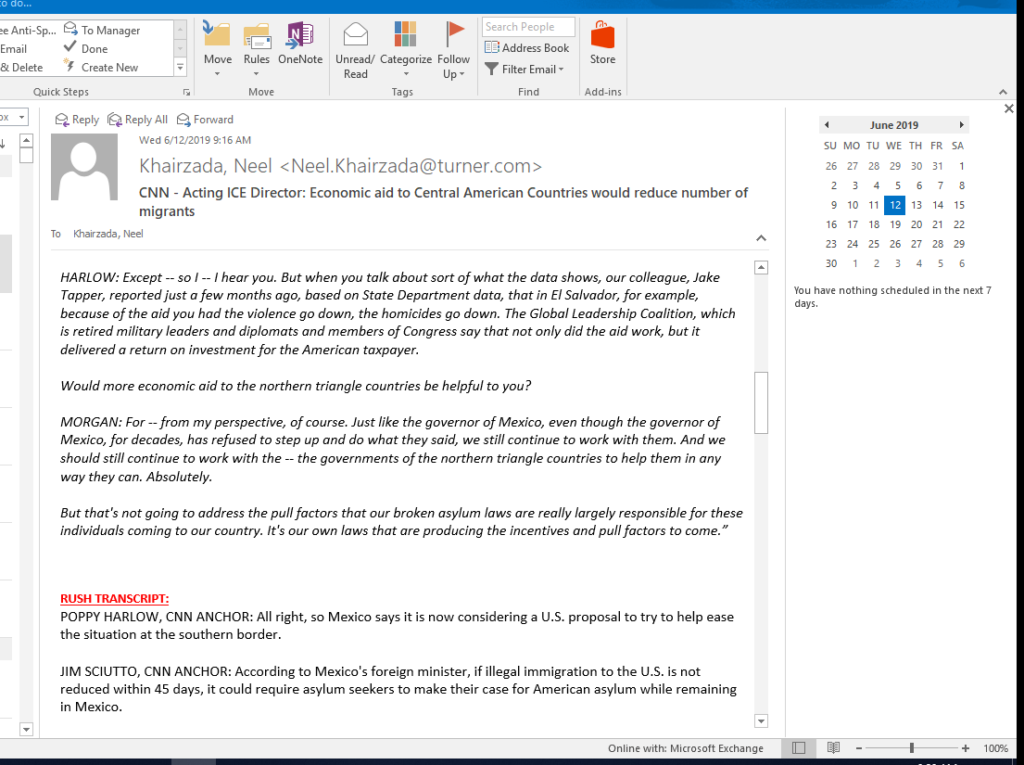
Task: Click the email date Wed 6/12/2019
Action: pyautogui.click(x=195, y=140)
